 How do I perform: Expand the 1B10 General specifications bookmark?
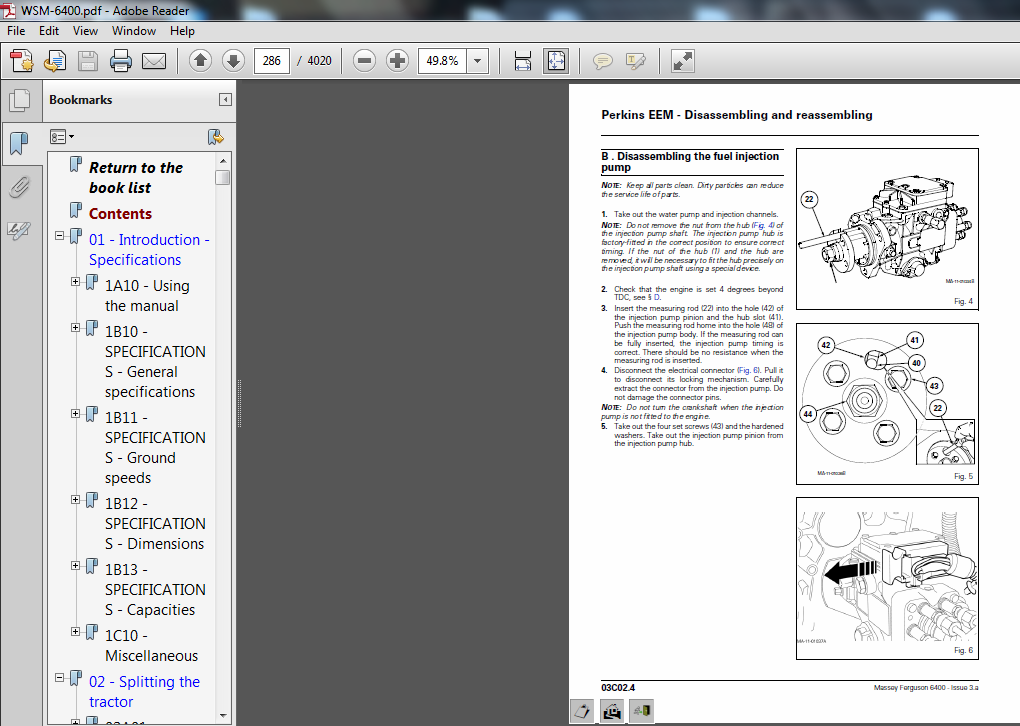pos(75,327)
